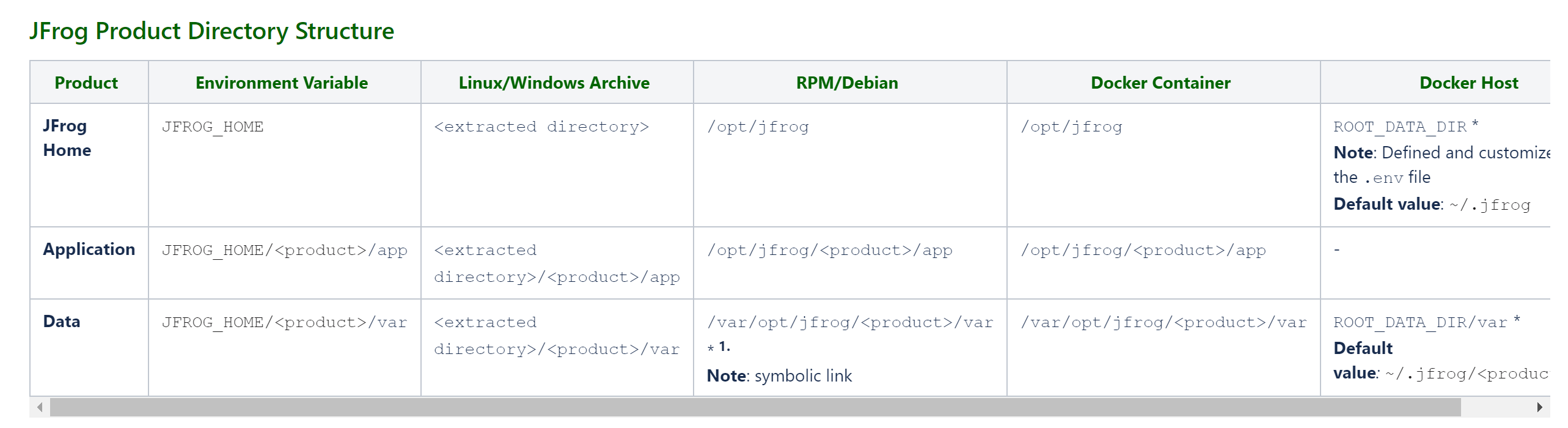Viewport: 1568px width, 428px height.
Task: Select the Linux/Windows Archive column header
Action: pyautogui.click(x=554, y=83)
